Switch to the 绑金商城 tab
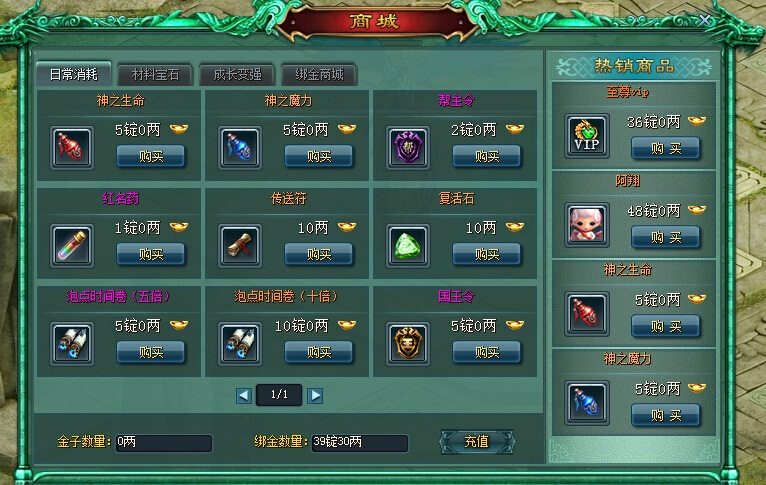The height and width of the screenshot is (485, 766). click(x=319, y=74)
